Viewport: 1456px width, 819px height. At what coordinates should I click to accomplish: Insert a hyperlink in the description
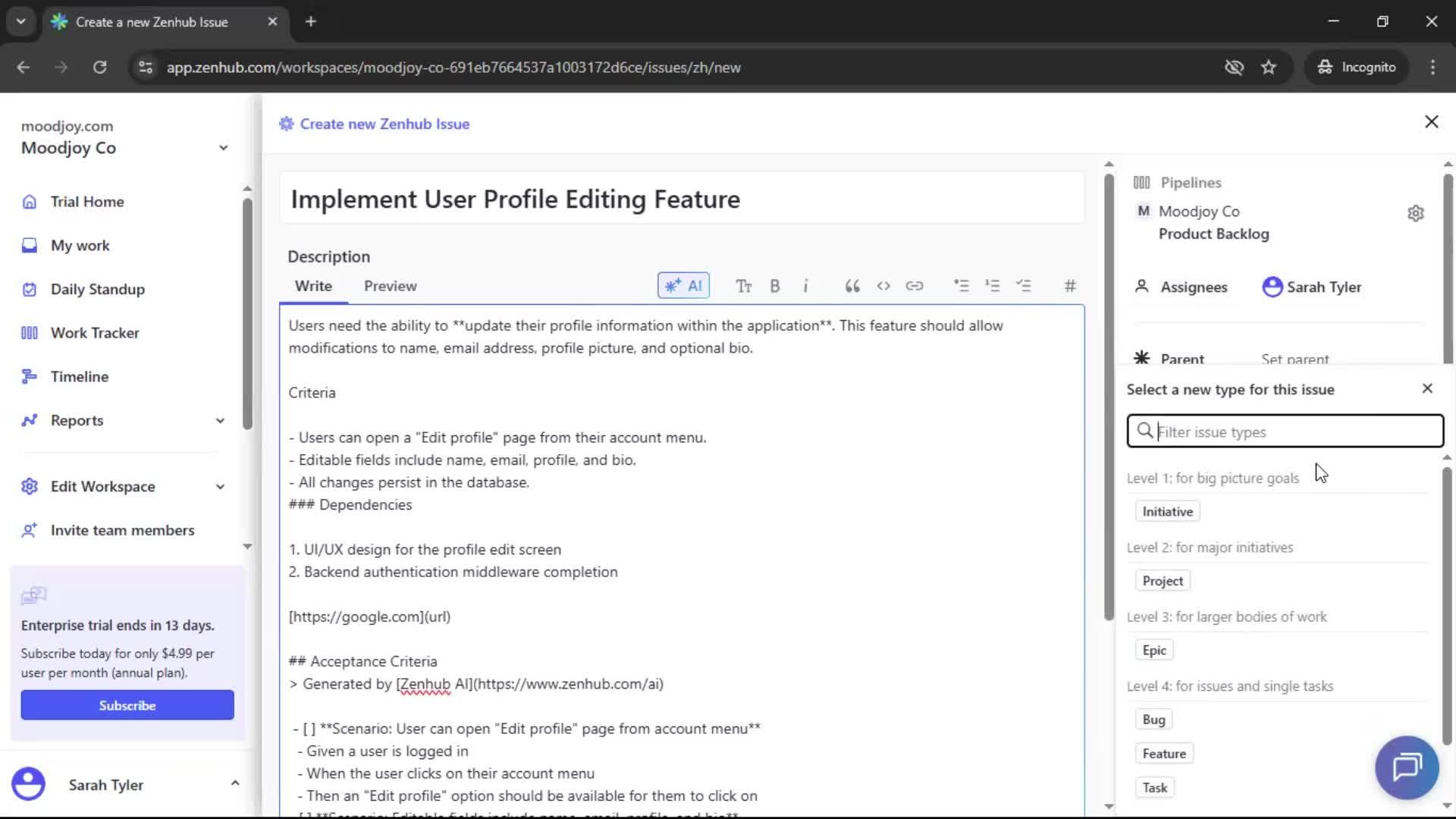pos(915,286)
